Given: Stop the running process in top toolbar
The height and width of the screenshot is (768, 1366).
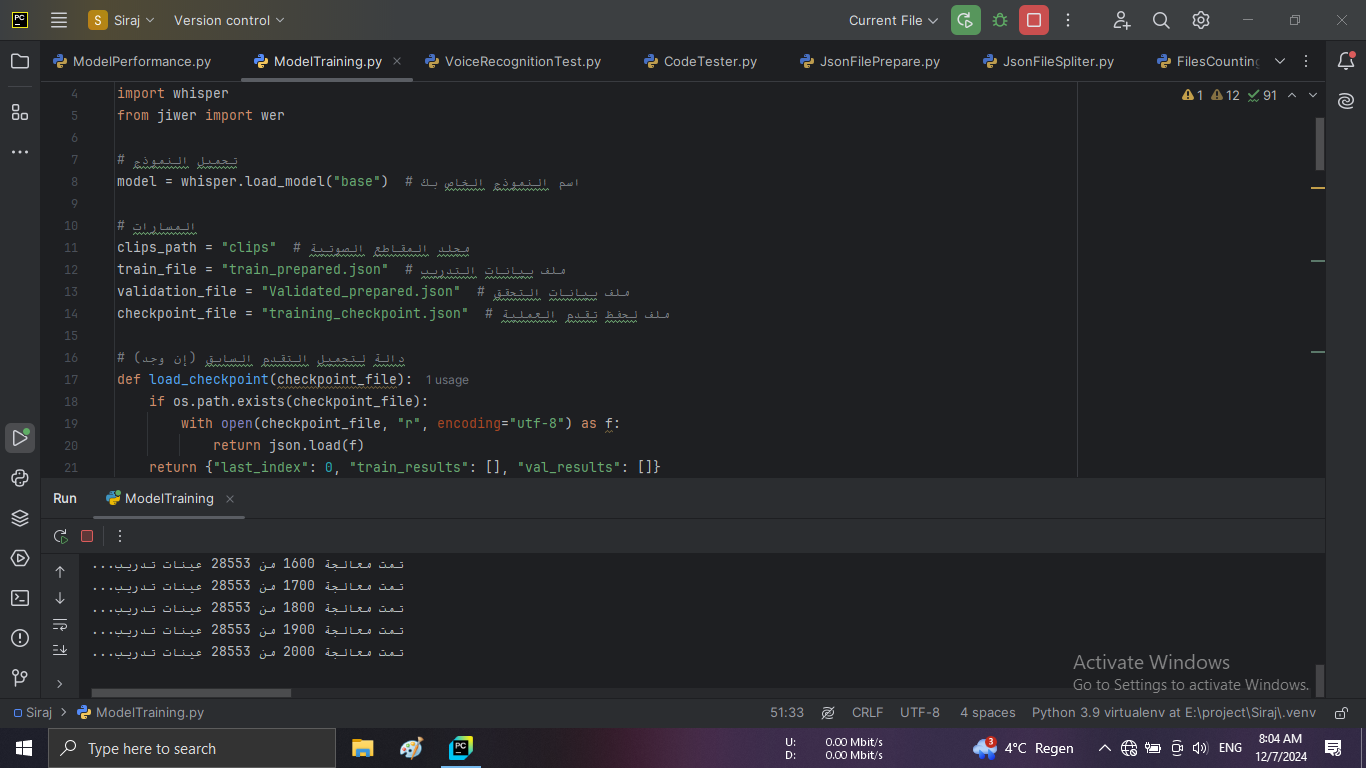Looking at the screenshot, I should [x=1034, y=20].
